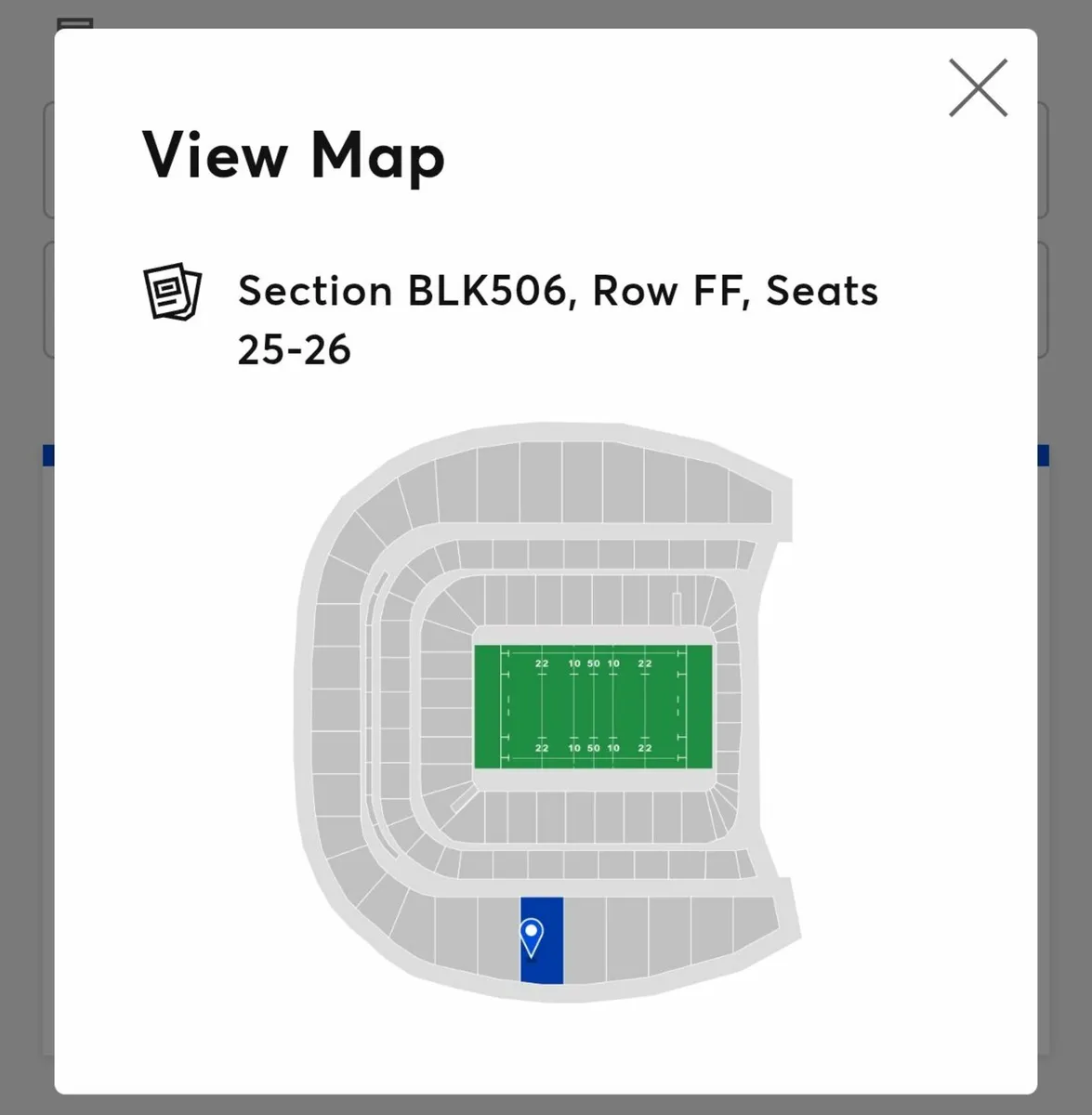Click the 50 metre line label at top of the pitch
The height and width of the screenshot is (1115, 1092).
(x=593, y=663)
